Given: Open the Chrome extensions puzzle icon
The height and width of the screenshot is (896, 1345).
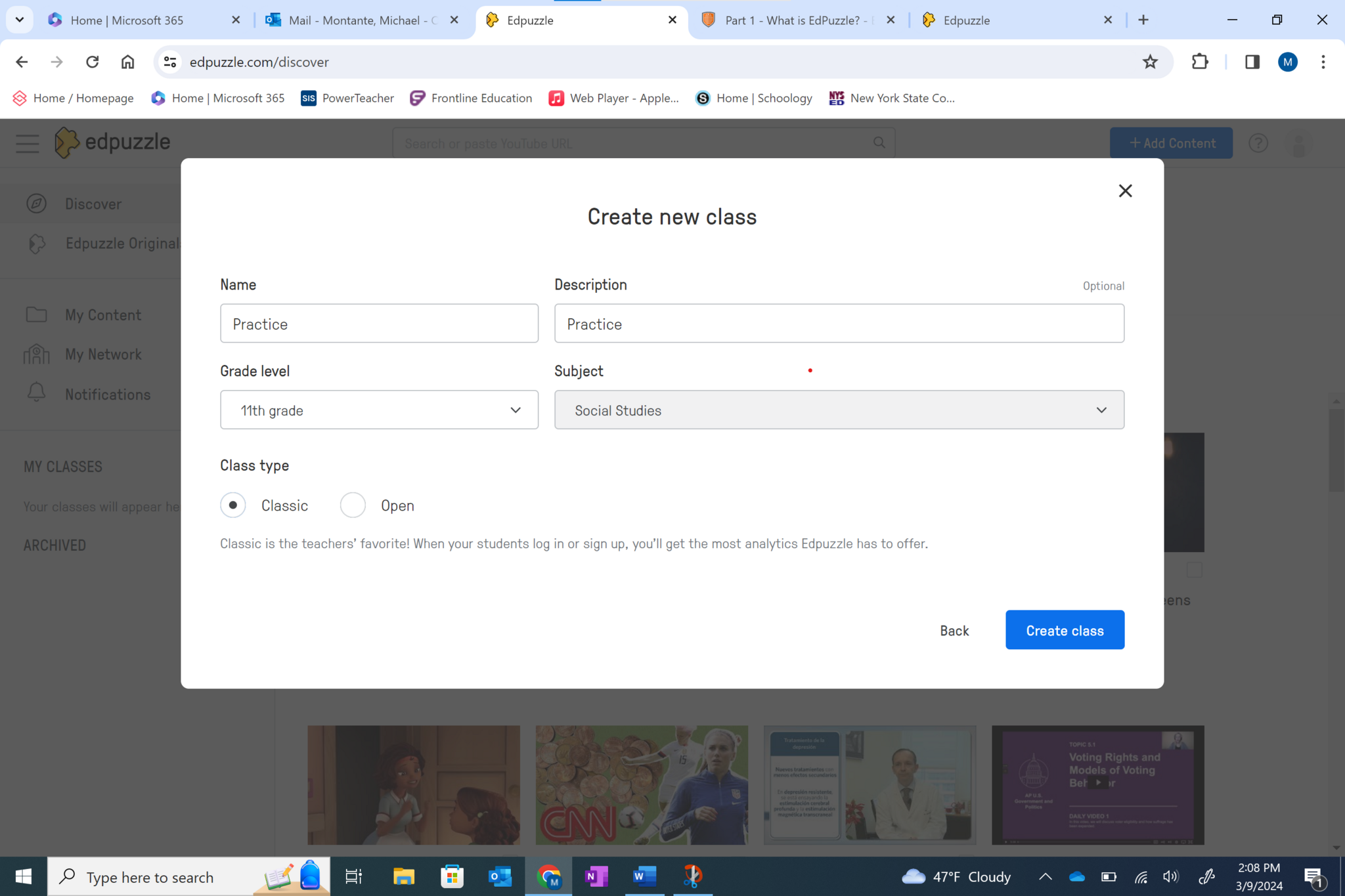Looking at the screenshot, I should [x=1199, y=62].
